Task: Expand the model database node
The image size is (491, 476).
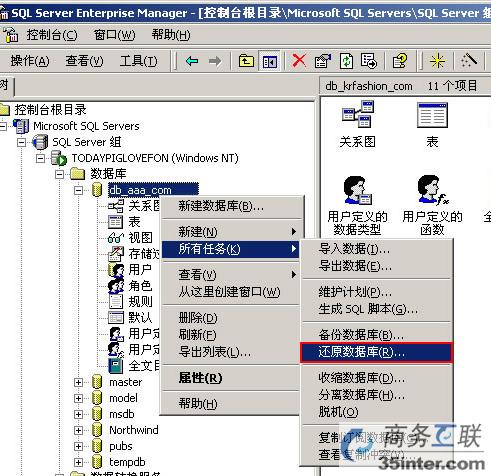Action: pos(78,398)
